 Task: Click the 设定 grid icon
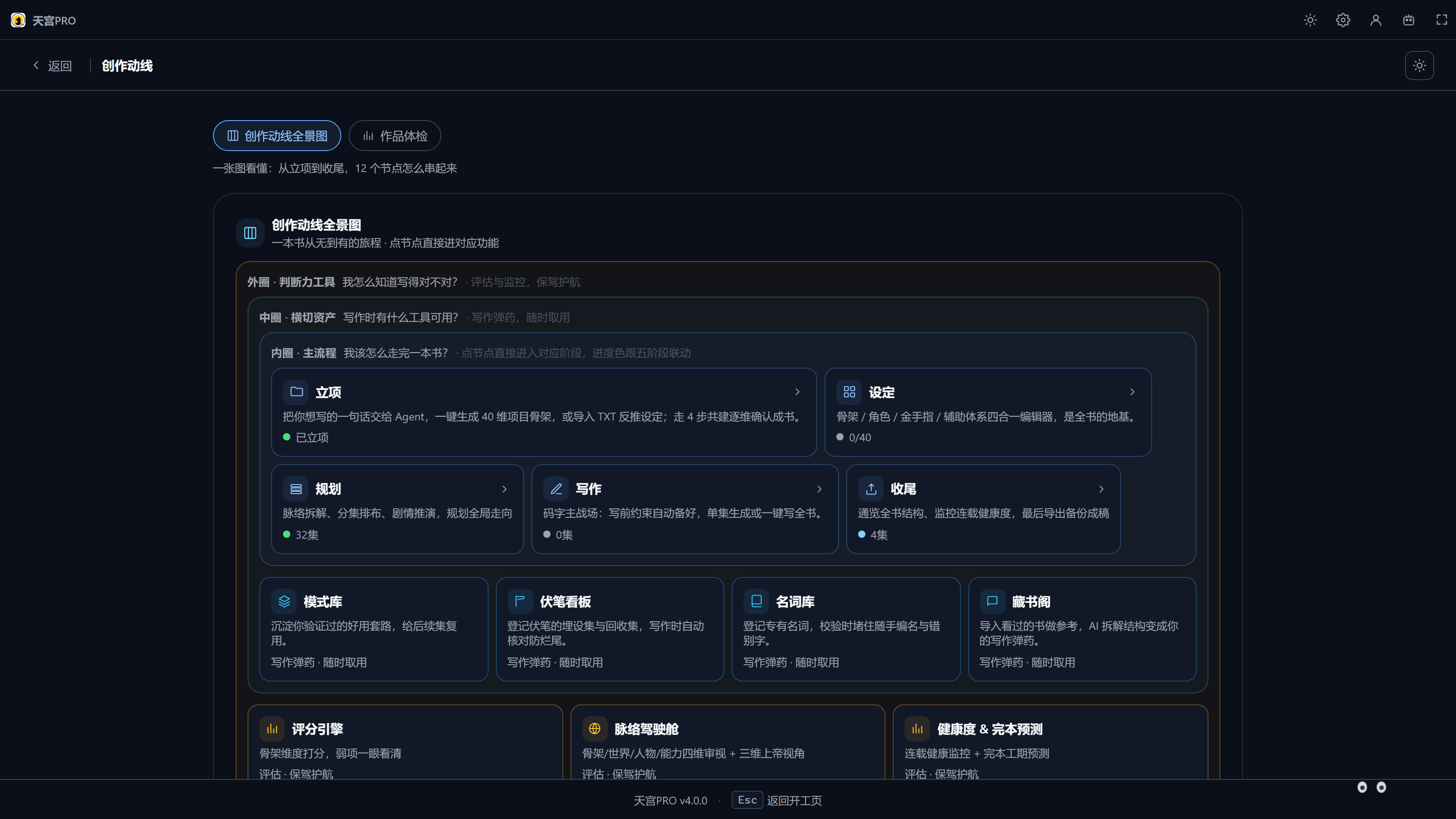coord(849,392)
